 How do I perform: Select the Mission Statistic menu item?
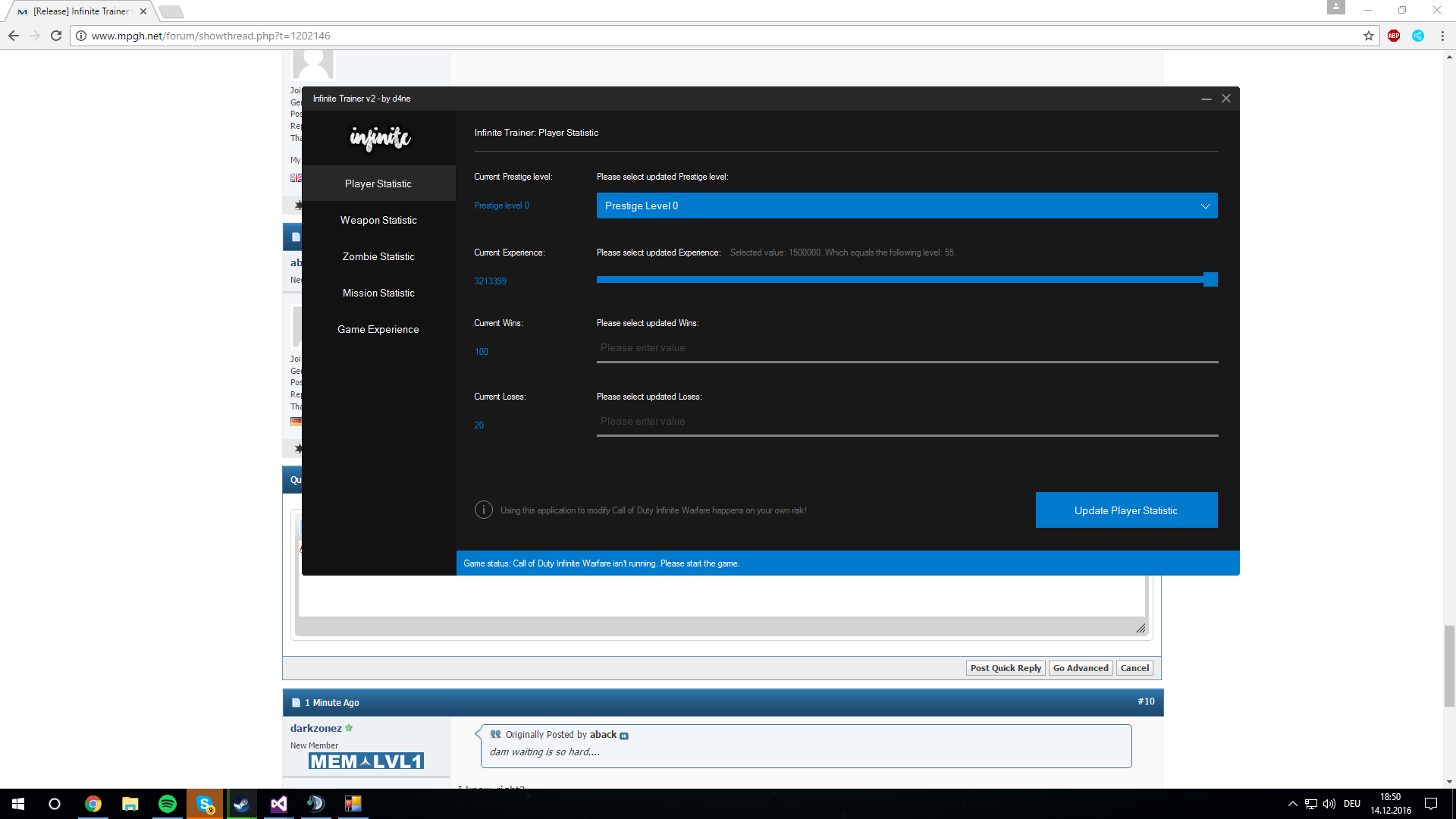pyautogui.click(x=378, y=293)
